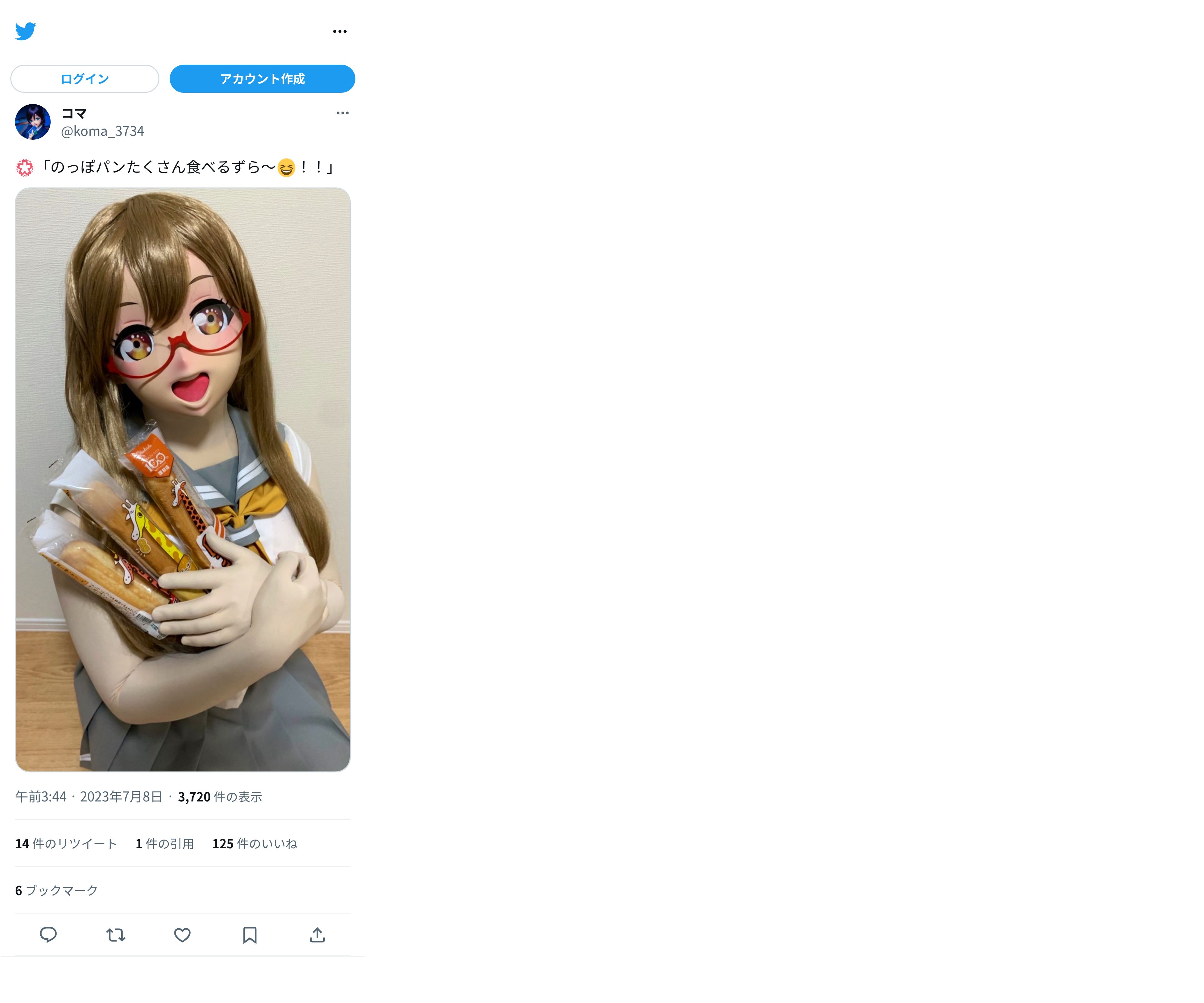Open the top header more options menu

339,32
